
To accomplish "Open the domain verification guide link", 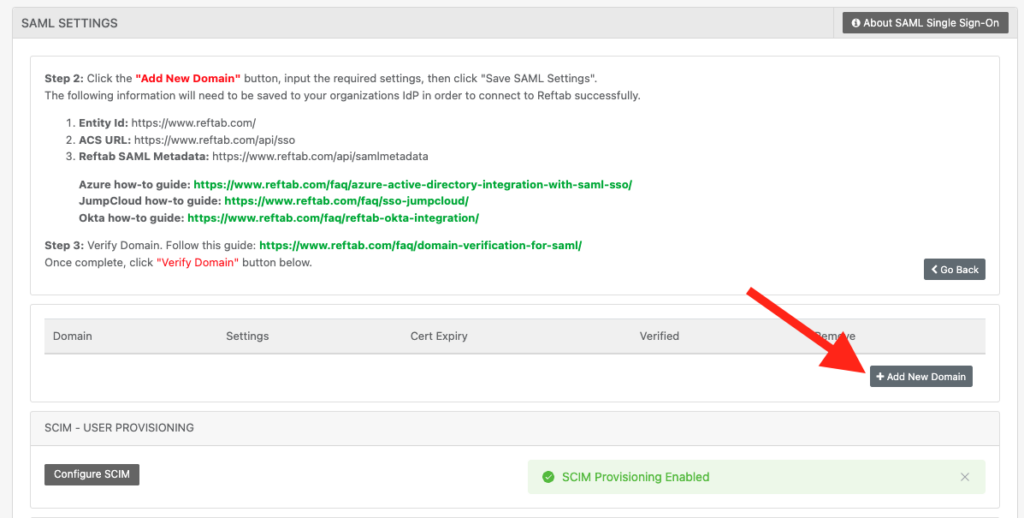I will [x=421, y=246].
